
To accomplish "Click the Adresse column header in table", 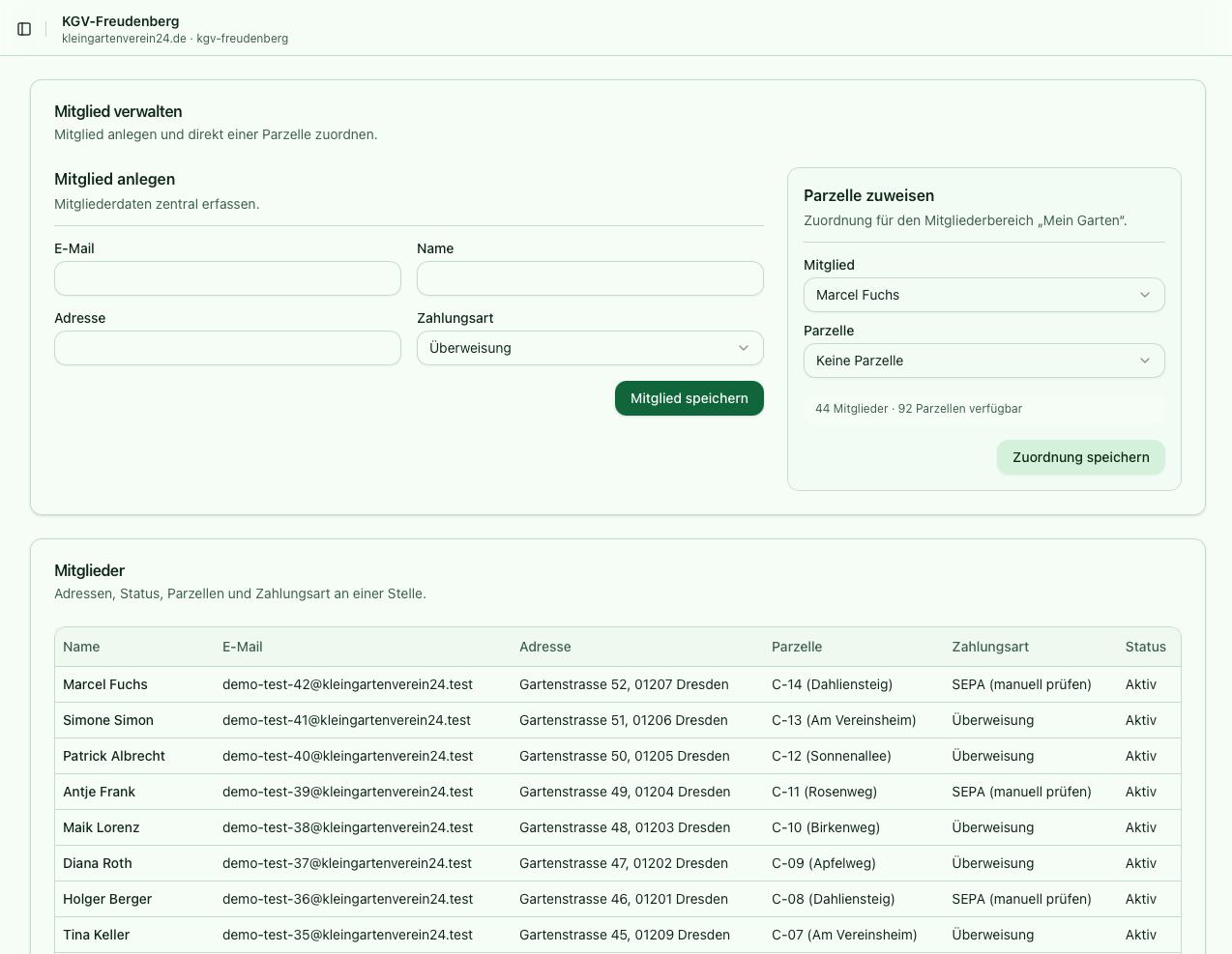I will (545, 647).
